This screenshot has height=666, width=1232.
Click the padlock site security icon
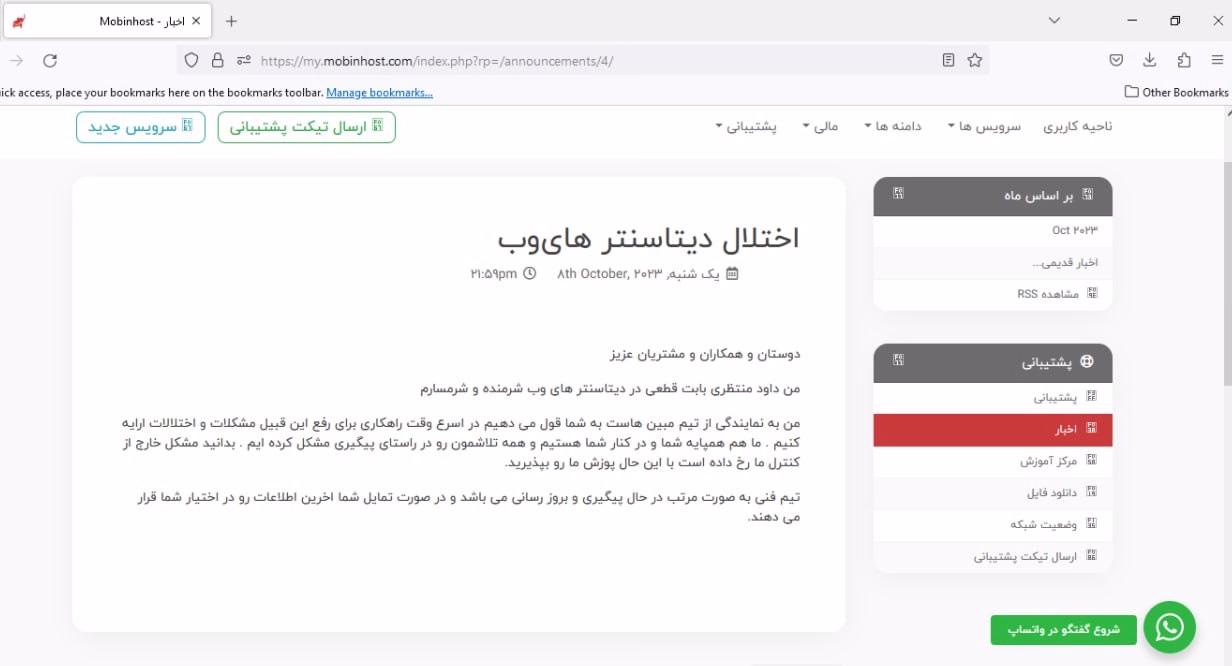pyautogui.click(x=217, y=61)
